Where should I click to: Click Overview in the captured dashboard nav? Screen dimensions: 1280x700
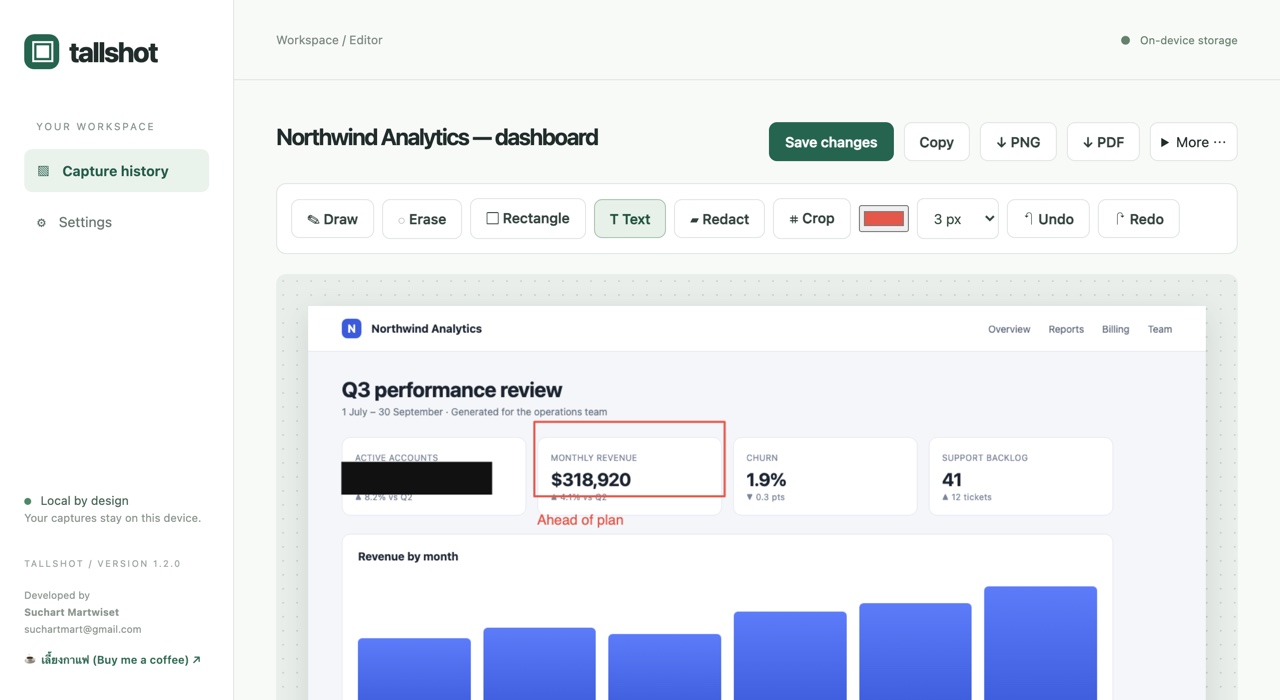tap(1009, 329)
